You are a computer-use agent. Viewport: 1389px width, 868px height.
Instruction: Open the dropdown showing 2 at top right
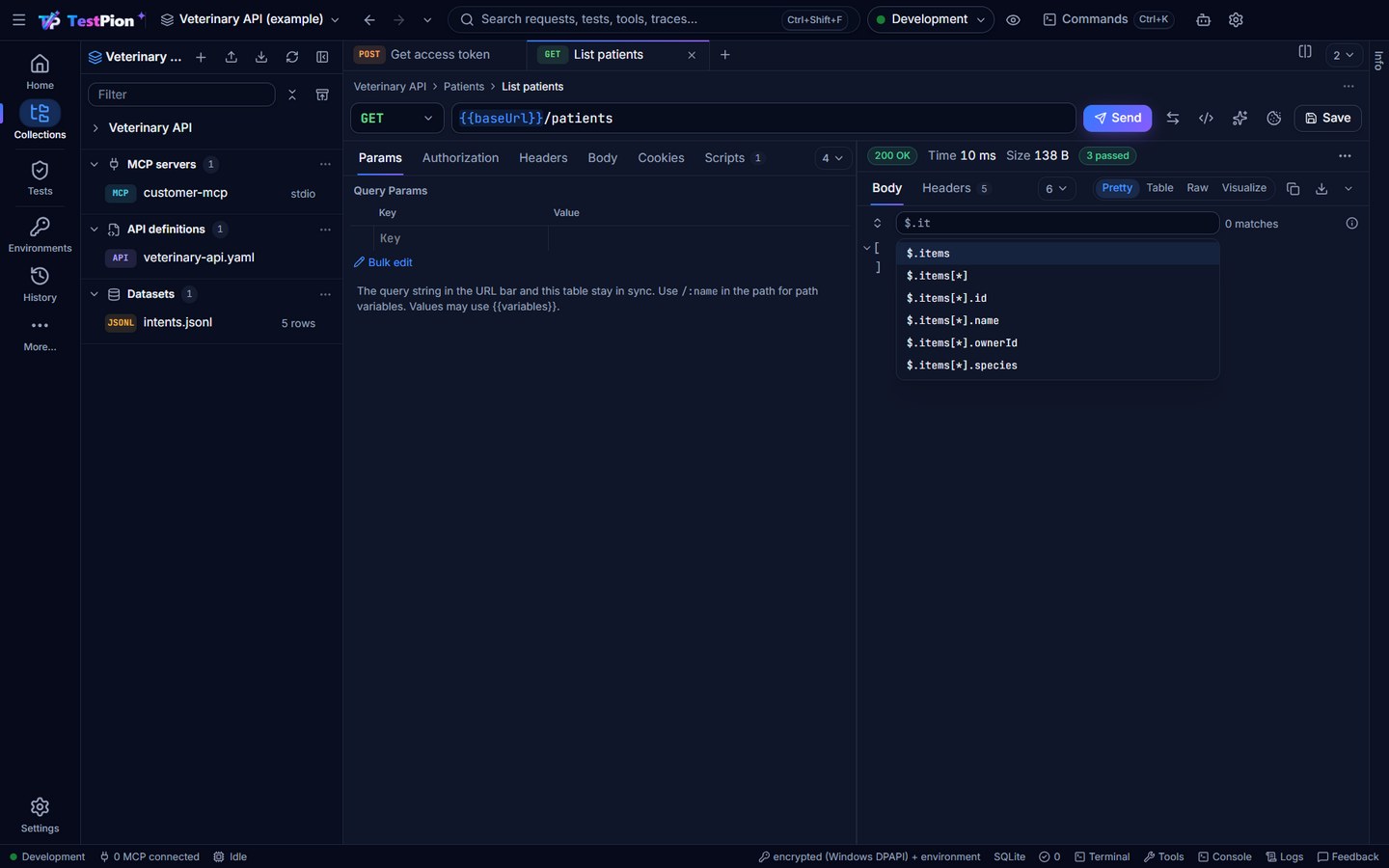pos(1343,55)
